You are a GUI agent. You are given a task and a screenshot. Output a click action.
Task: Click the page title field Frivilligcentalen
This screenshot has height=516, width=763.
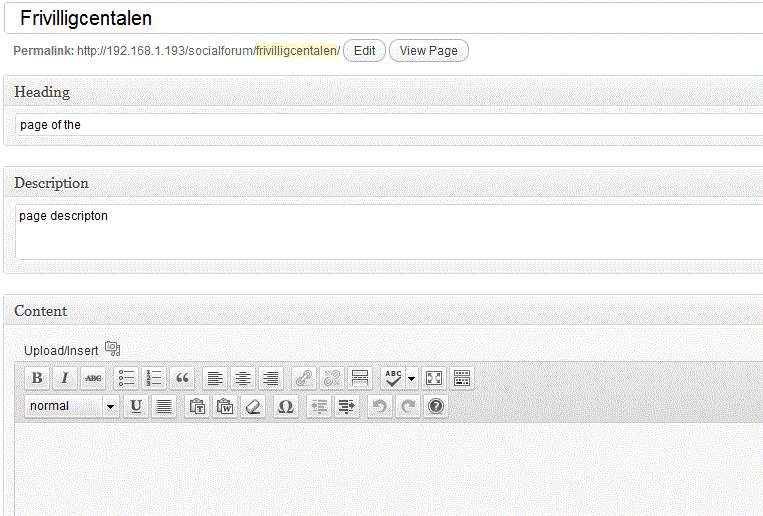pos(384,18)
